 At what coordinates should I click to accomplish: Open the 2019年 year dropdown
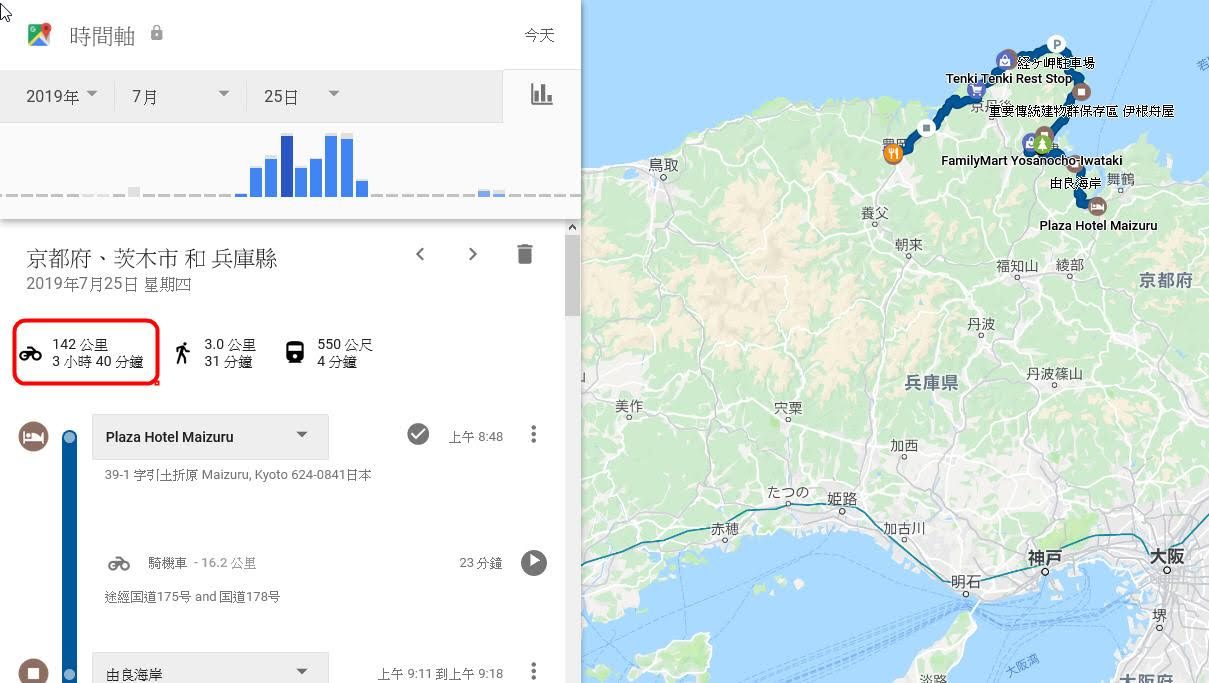pos(62,96)
